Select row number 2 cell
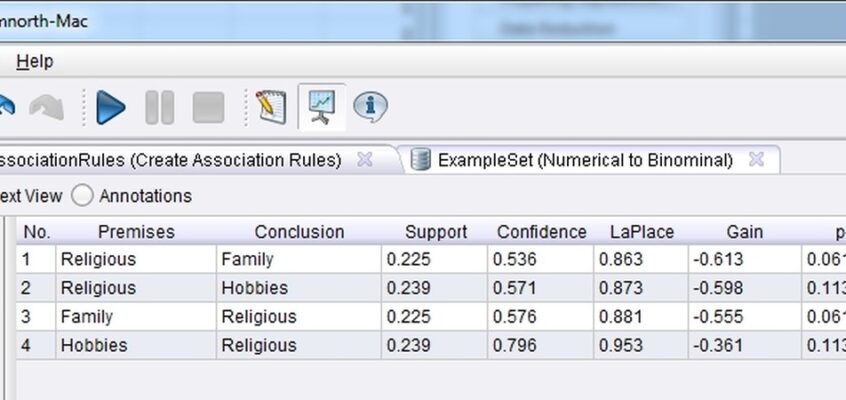This screenshot has width=846, height=400. click(37, 288)
